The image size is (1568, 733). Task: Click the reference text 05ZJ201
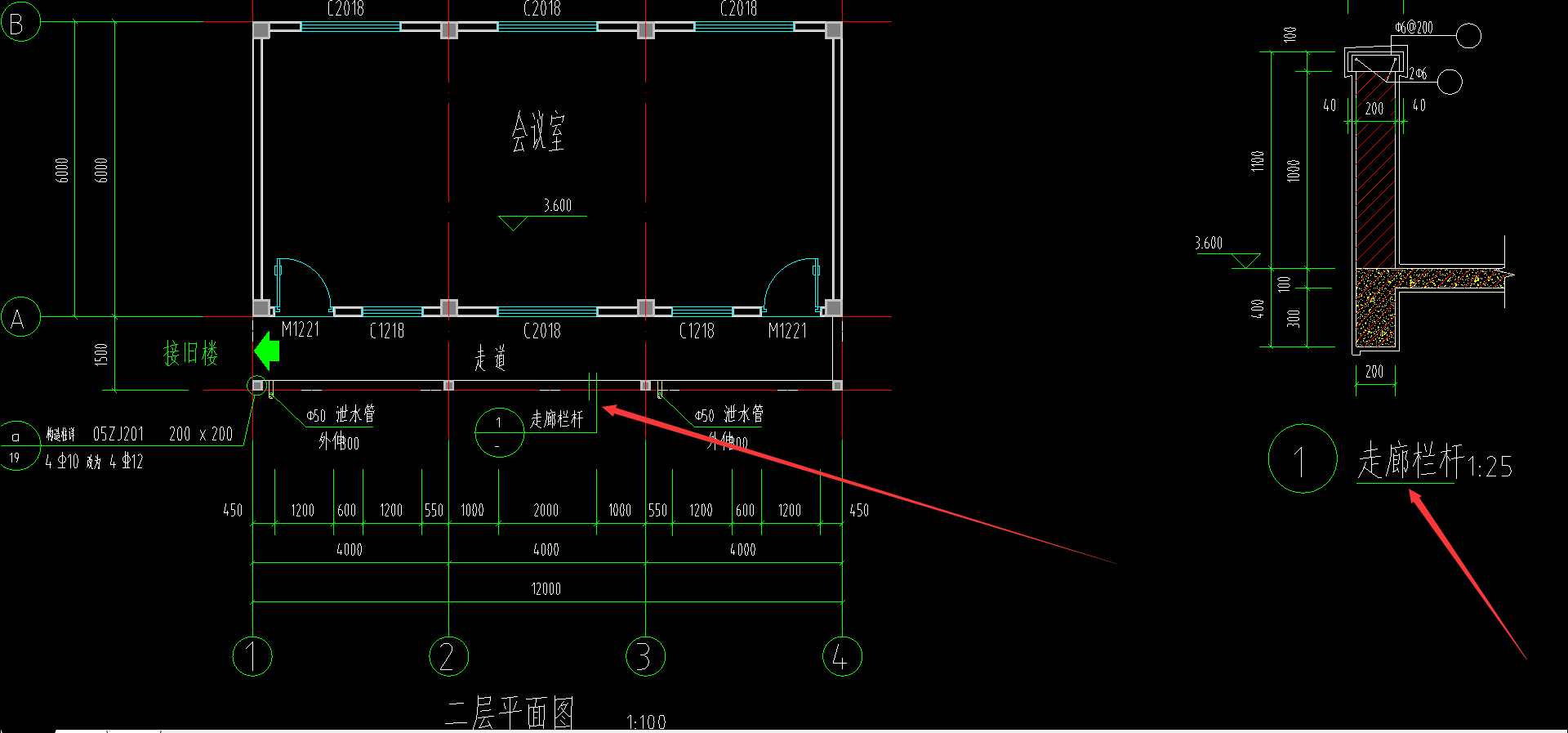pos(118,434)
